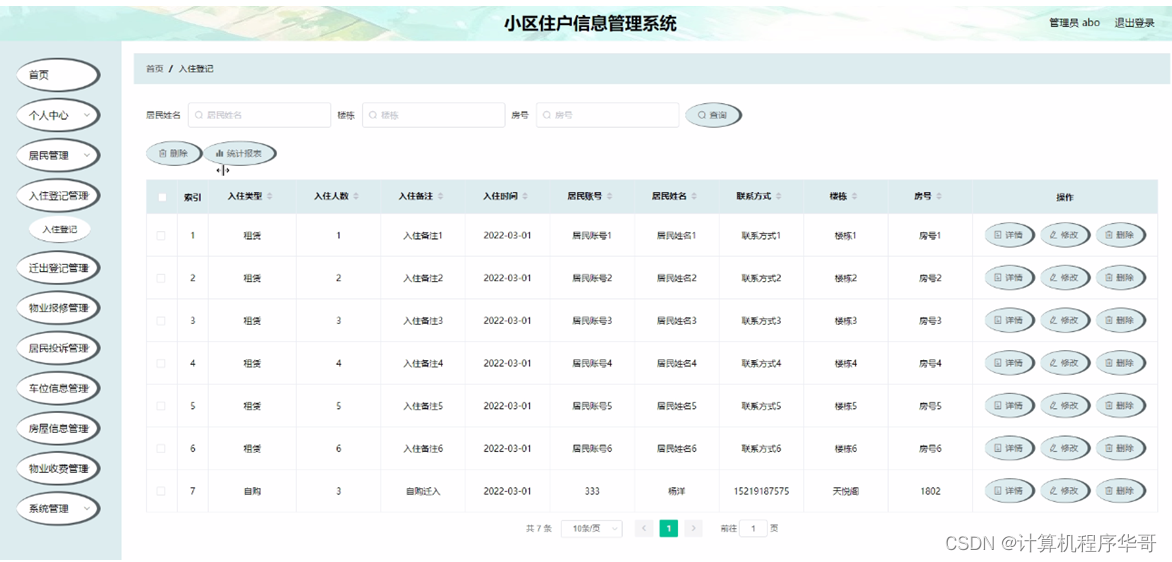Open the 物业报修管理 sidebar menu
Viewport: 1172px width, 562px height.
tap(58, 308)
